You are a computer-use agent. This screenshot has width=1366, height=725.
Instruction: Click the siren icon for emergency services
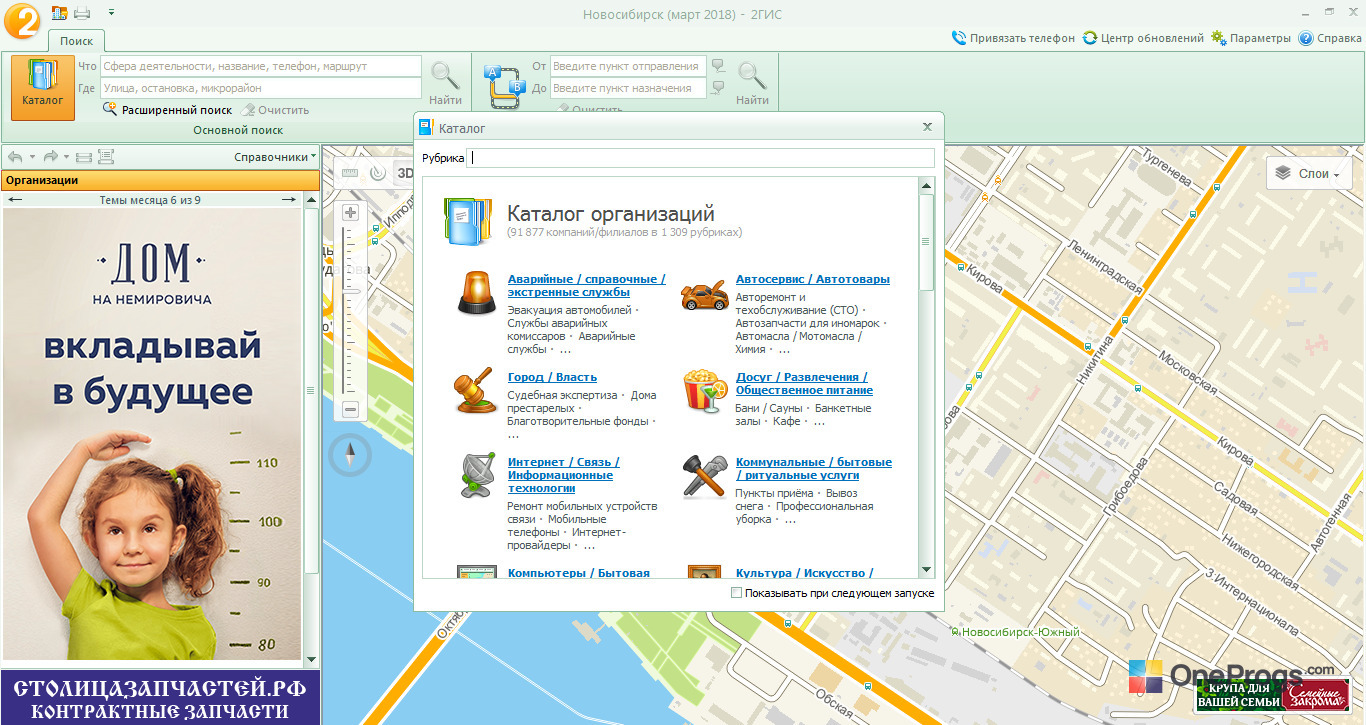click(476, 293)
